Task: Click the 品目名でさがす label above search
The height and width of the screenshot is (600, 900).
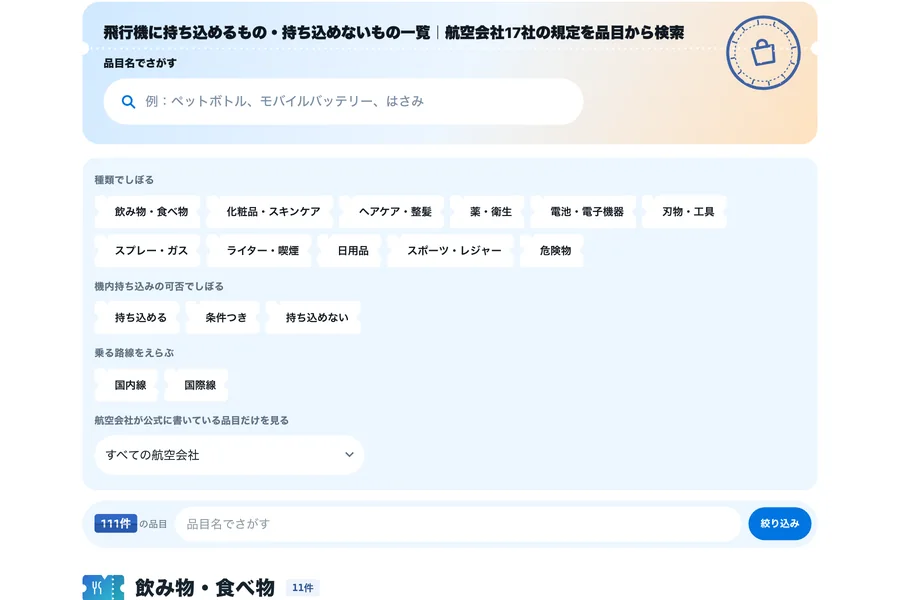Action: [x=140, y=63]
